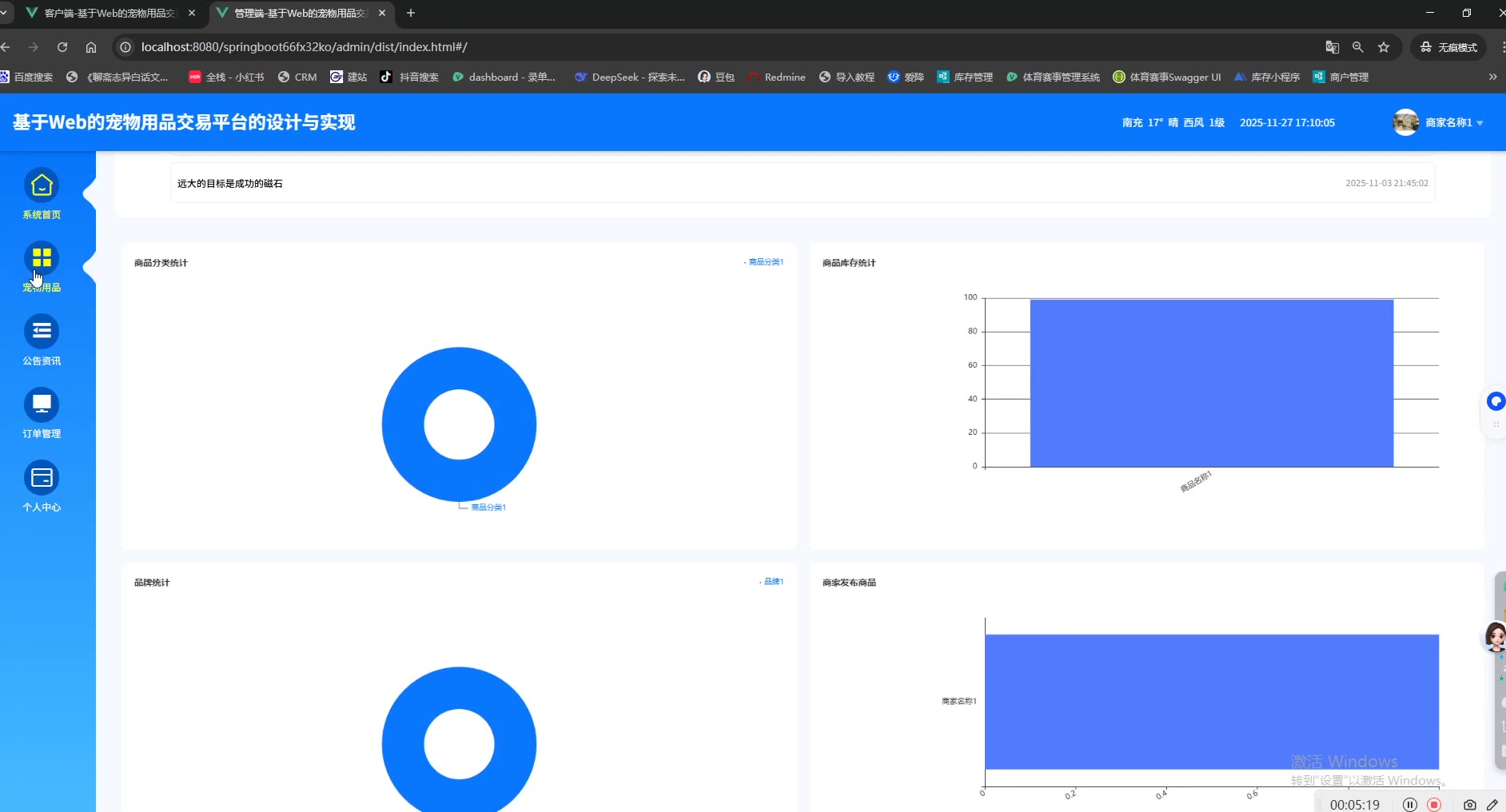Stop recording with the red button
Screen dimensions: 1506x812
pos(1434,805)
